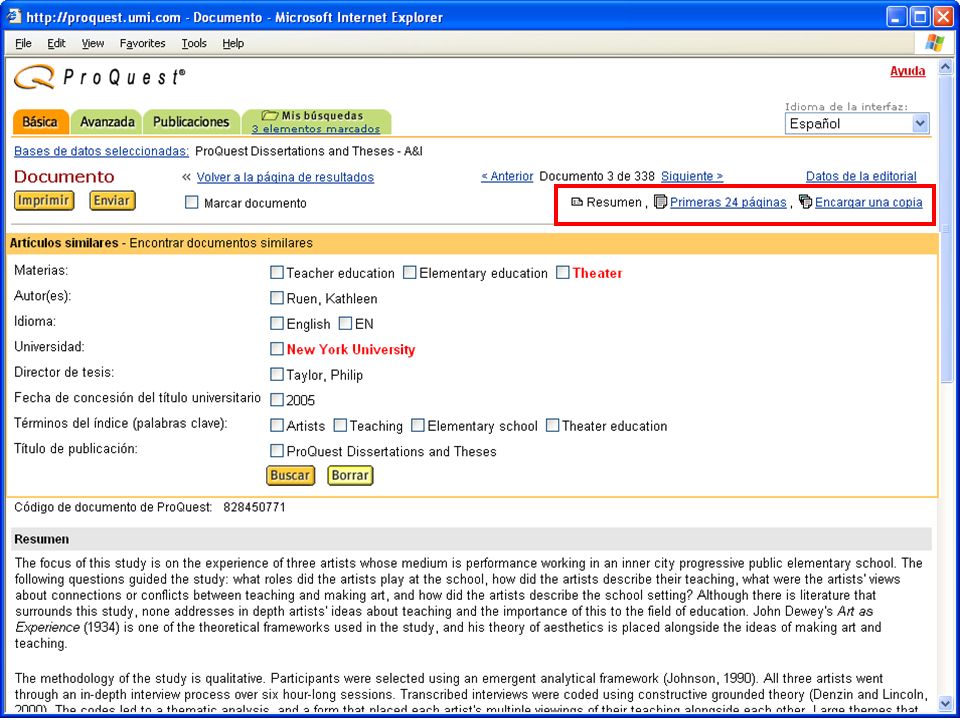This screenshot has height=720, width=960.
Task: Click the Resumen section heading
Action: point(42,539)
